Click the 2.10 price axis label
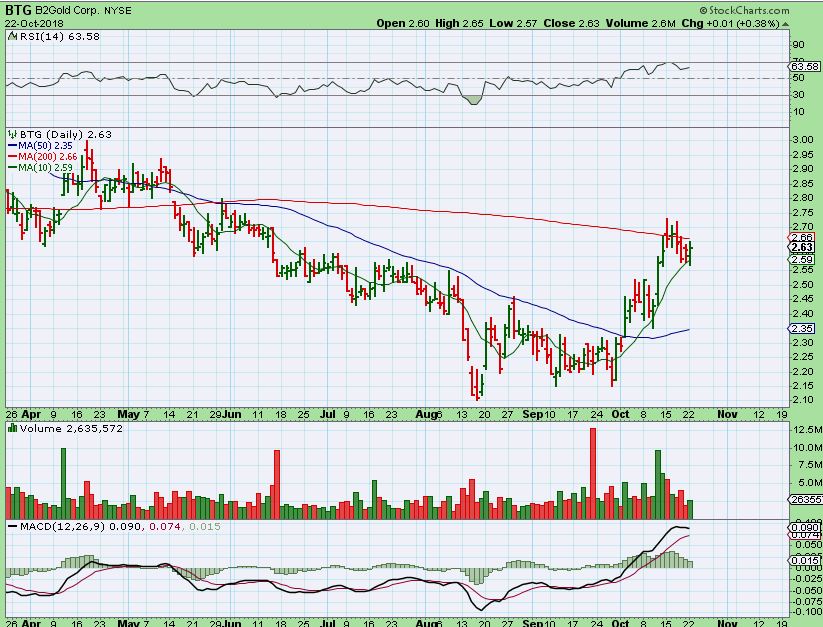The image size is (823, 627). [803, 400]
